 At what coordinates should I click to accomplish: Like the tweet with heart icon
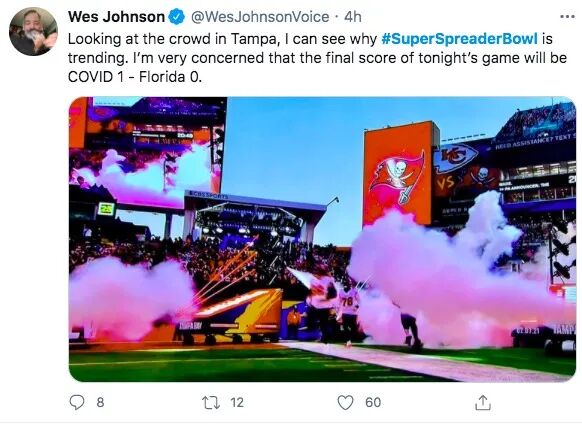345,402
